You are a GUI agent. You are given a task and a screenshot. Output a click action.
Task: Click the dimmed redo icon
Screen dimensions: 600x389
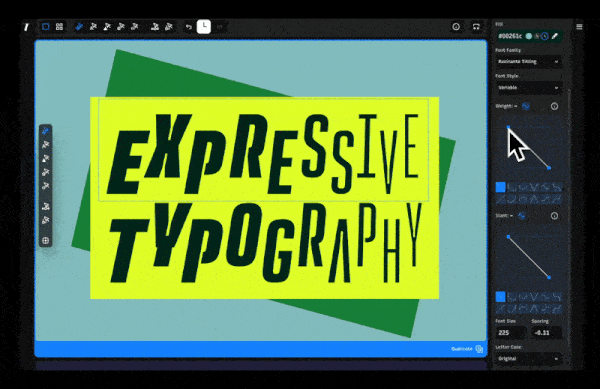(220, 27)
